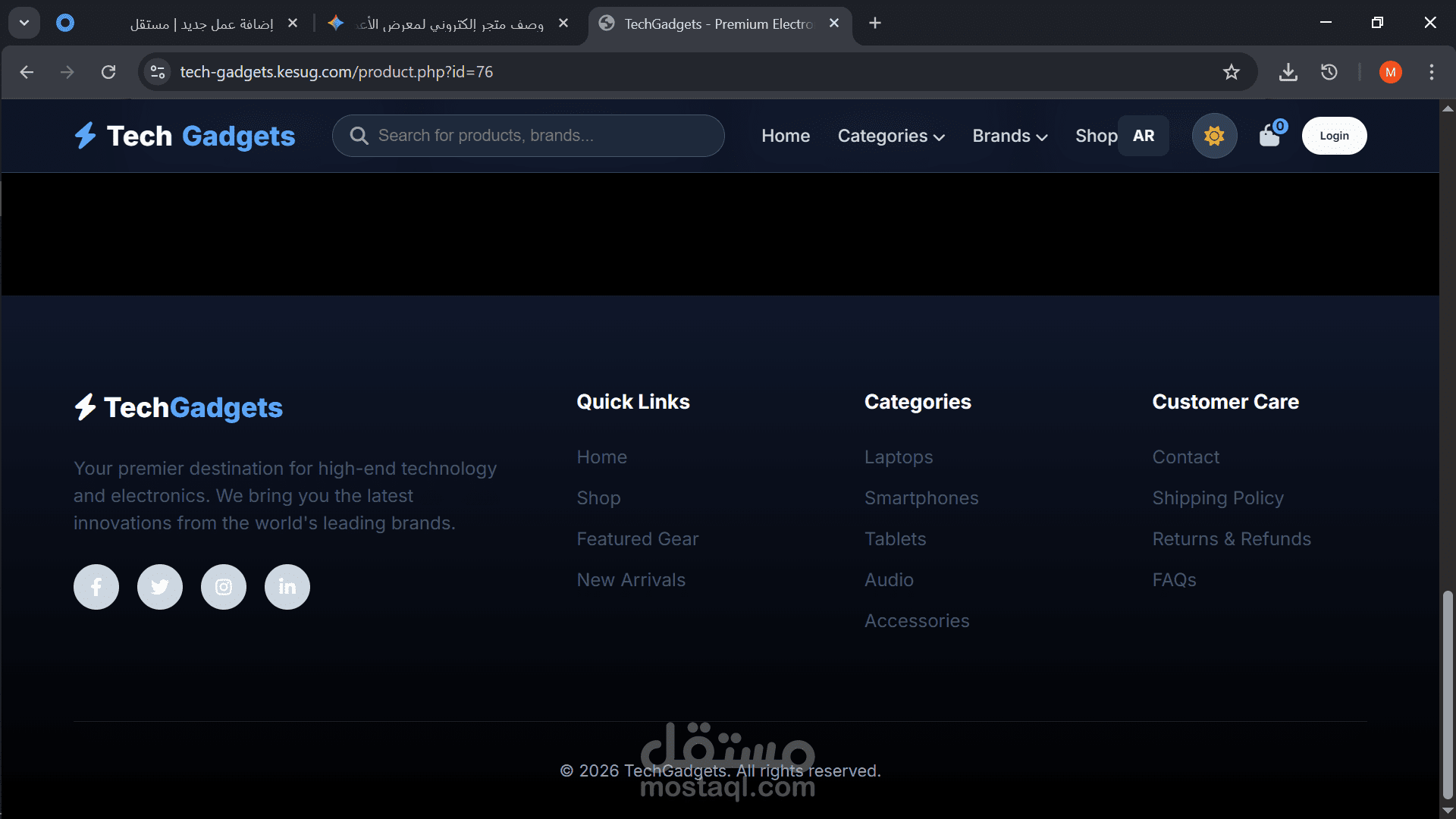The width and height of the screenshot is (1456, 819).
Task: Open the Twitter social icon
Action: (x=160, y=587)
